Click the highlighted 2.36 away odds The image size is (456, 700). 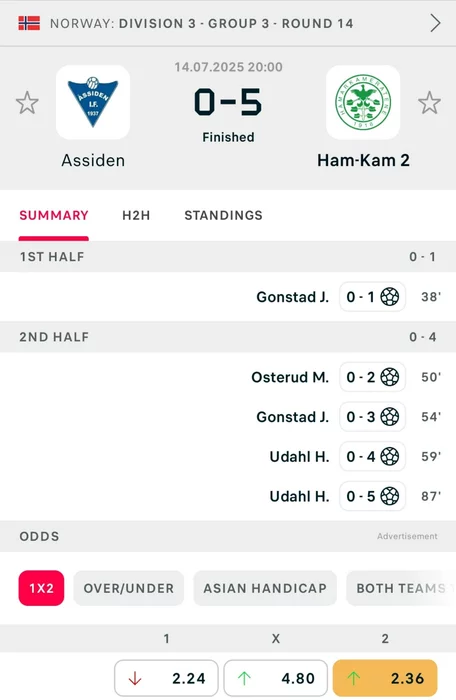click(x=385, y=679)
